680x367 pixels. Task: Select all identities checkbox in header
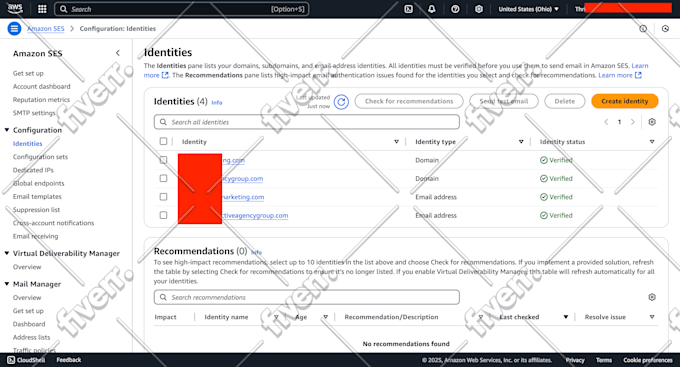pos(163,141)
